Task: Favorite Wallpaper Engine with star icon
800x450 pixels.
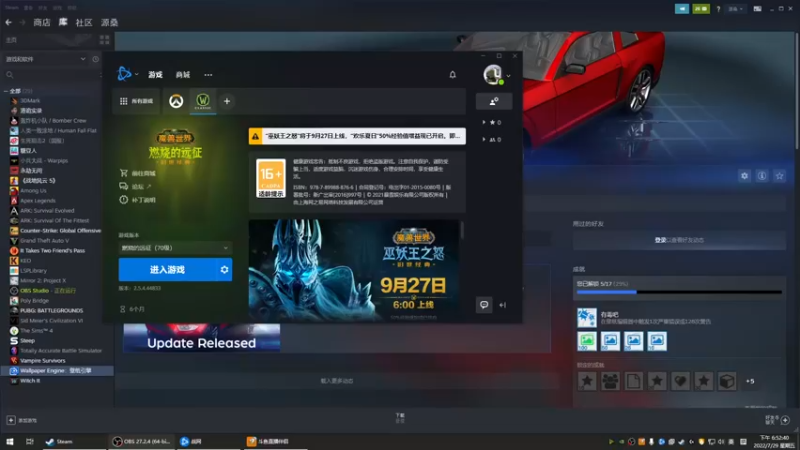Action: [779, 176]
